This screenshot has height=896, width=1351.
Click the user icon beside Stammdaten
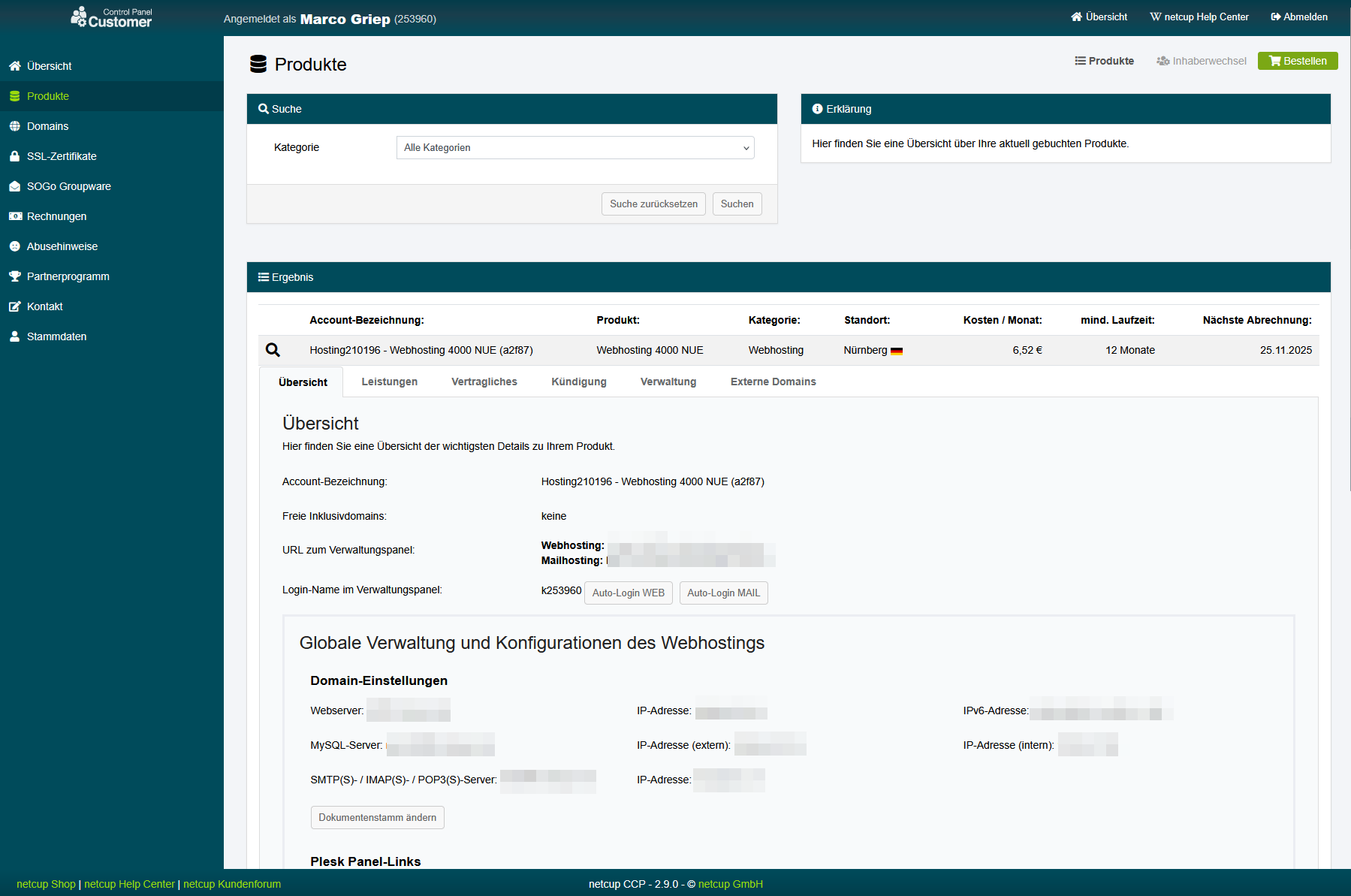point(15,336)
